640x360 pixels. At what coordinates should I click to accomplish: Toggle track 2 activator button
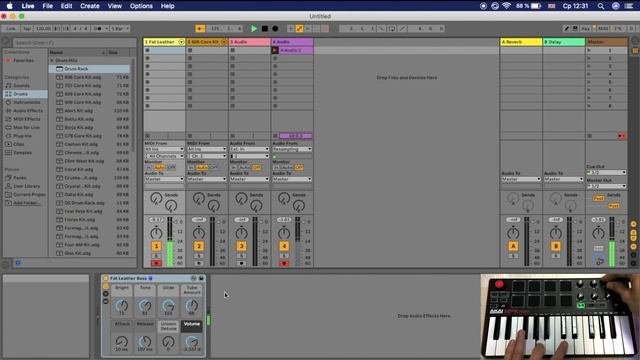pyautogui.click(x=199, y=246)
